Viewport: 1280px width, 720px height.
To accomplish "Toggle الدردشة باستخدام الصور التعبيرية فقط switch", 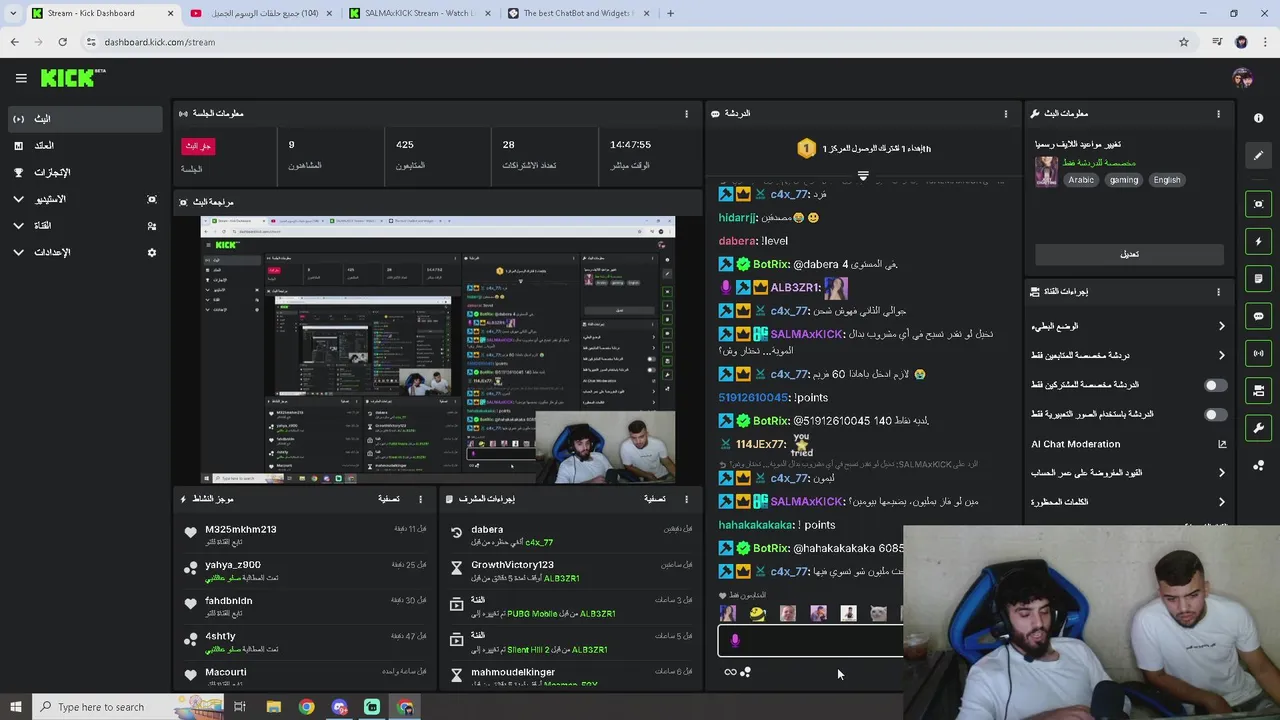I will [x=1215, y=414].
